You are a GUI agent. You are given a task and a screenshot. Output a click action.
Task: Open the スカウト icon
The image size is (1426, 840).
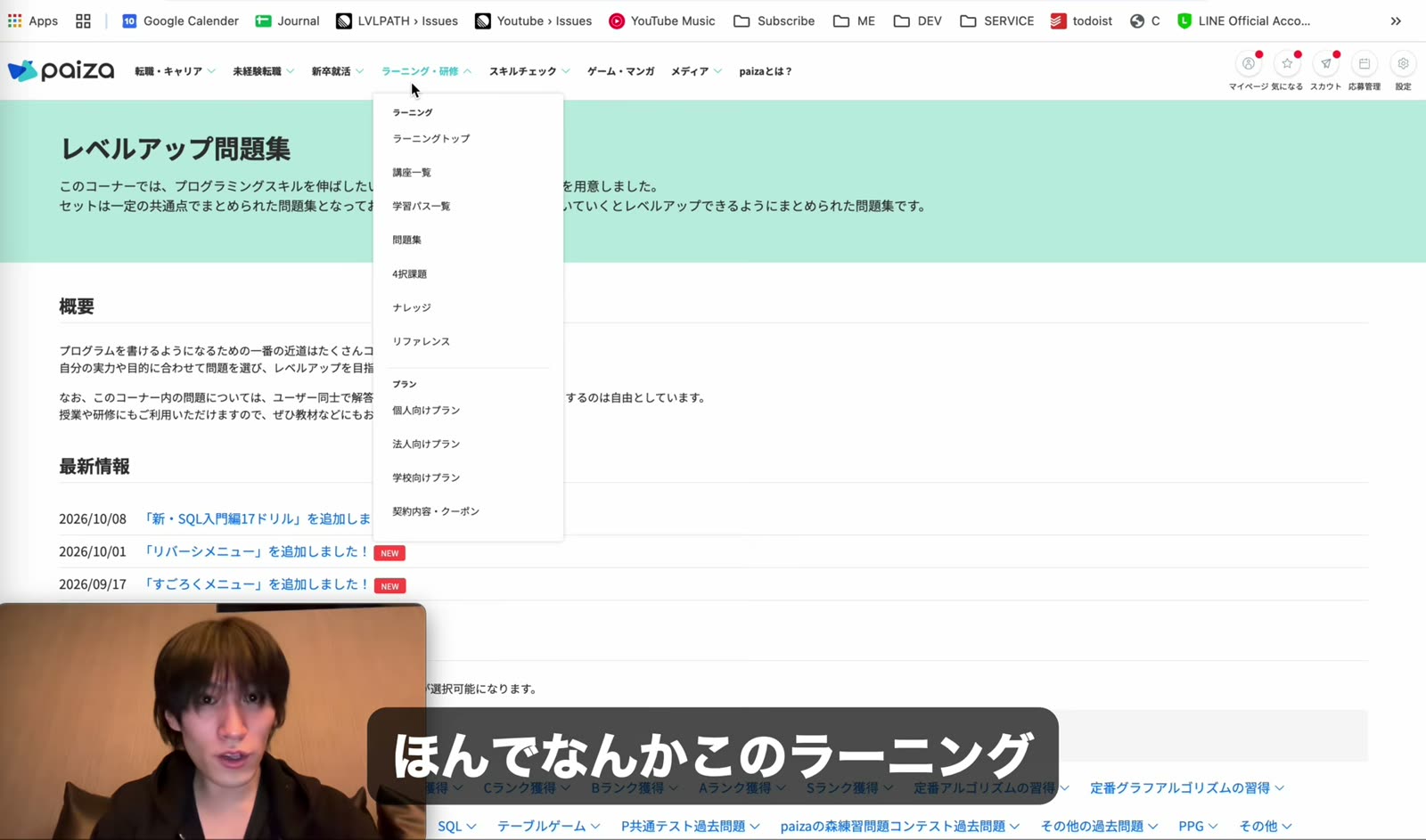click(x=1325, y=64)
